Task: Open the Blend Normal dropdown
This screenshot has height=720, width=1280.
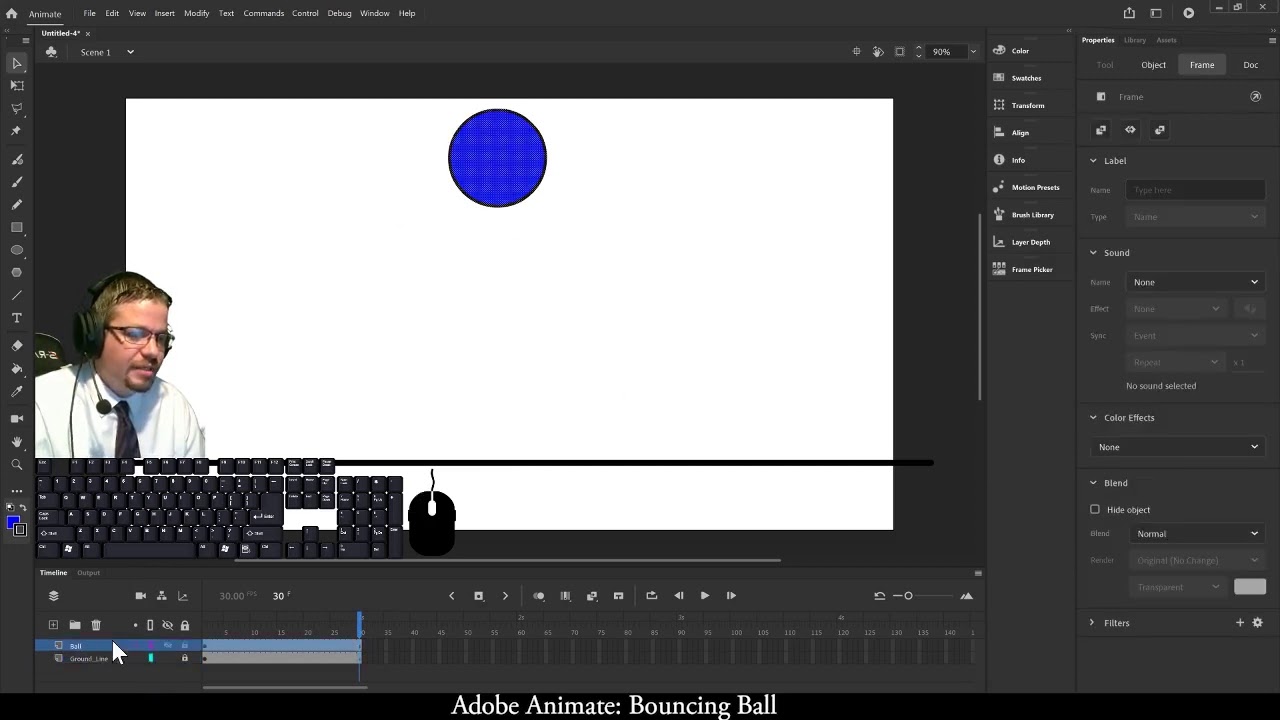Action: [1197, 534]
